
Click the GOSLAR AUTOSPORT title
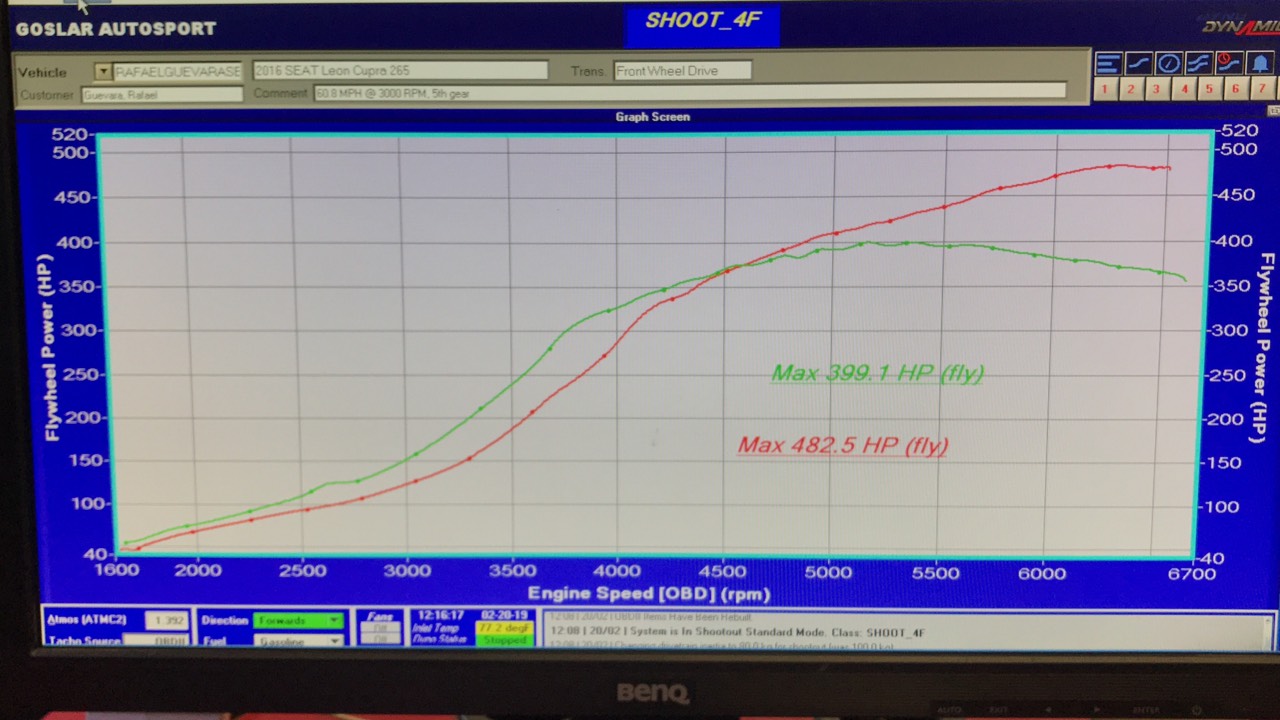(x=116, y=29)
